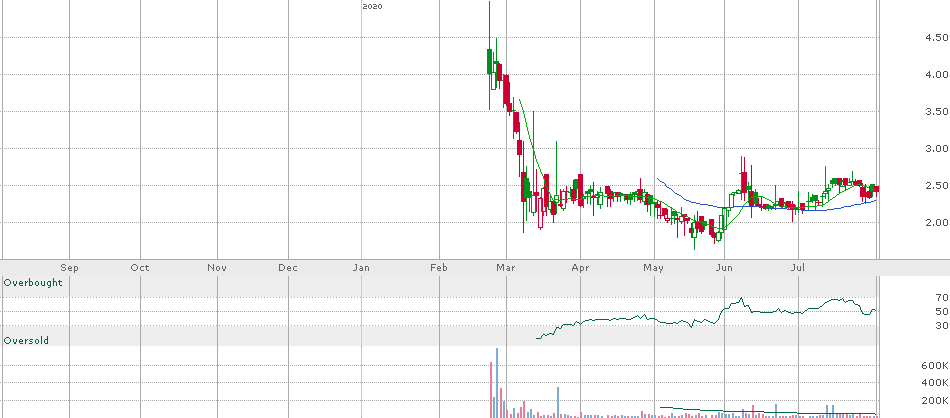Select the Jul month label
This screenshot has height=418, width=950.
click(798, 268)
